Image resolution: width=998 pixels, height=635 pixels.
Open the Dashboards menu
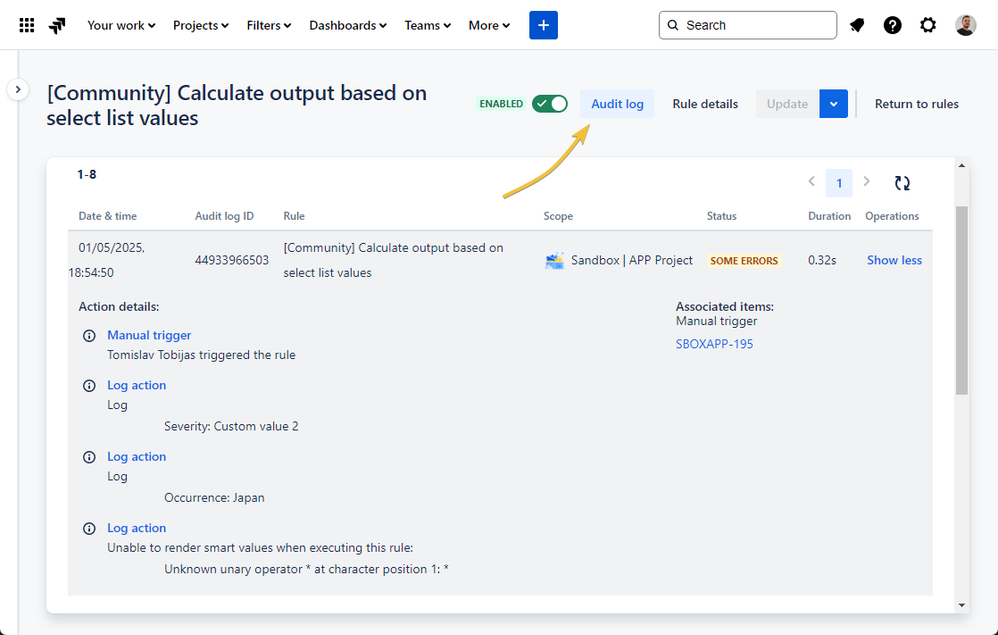(348, 25)
